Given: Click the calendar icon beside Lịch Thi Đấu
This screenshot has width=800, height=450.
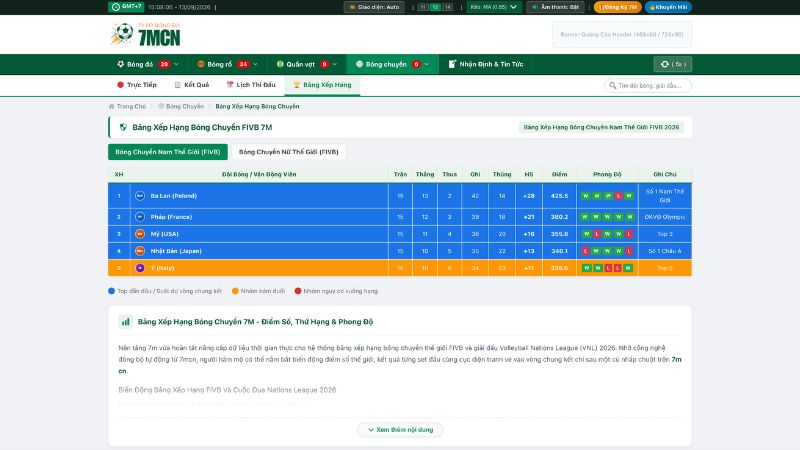Looking at the screenshot, I should coord(230,85).
